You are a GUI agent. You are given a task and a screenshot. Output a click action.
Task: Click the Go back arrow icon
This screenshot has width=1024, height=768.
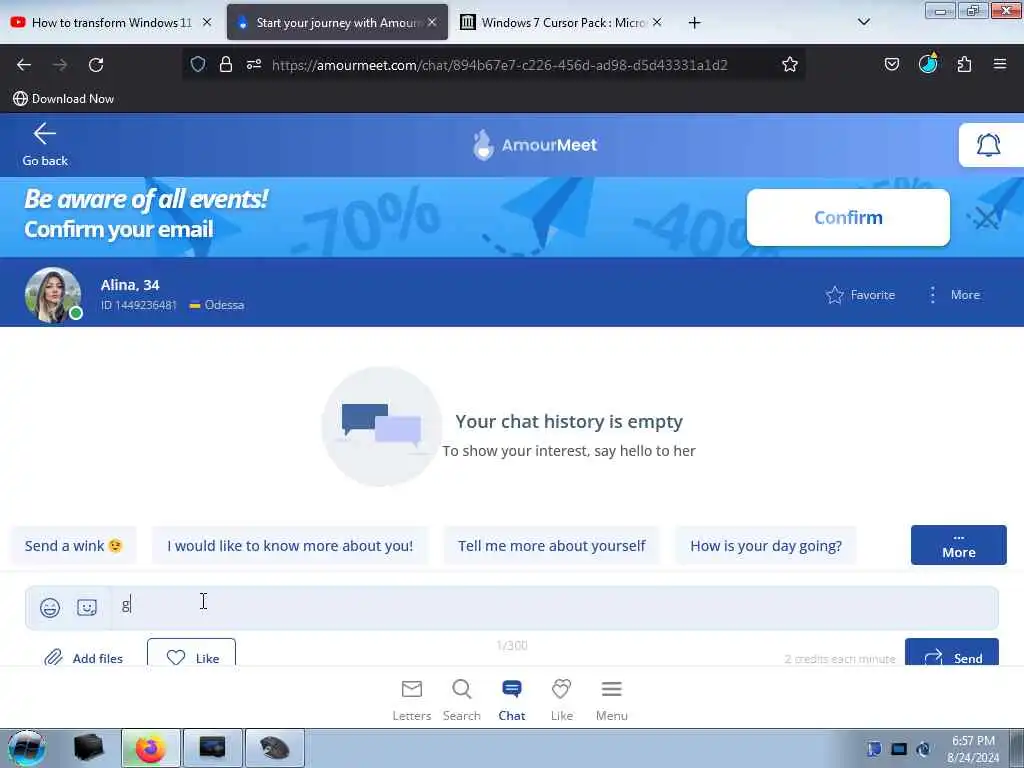(x=44, y=134)
